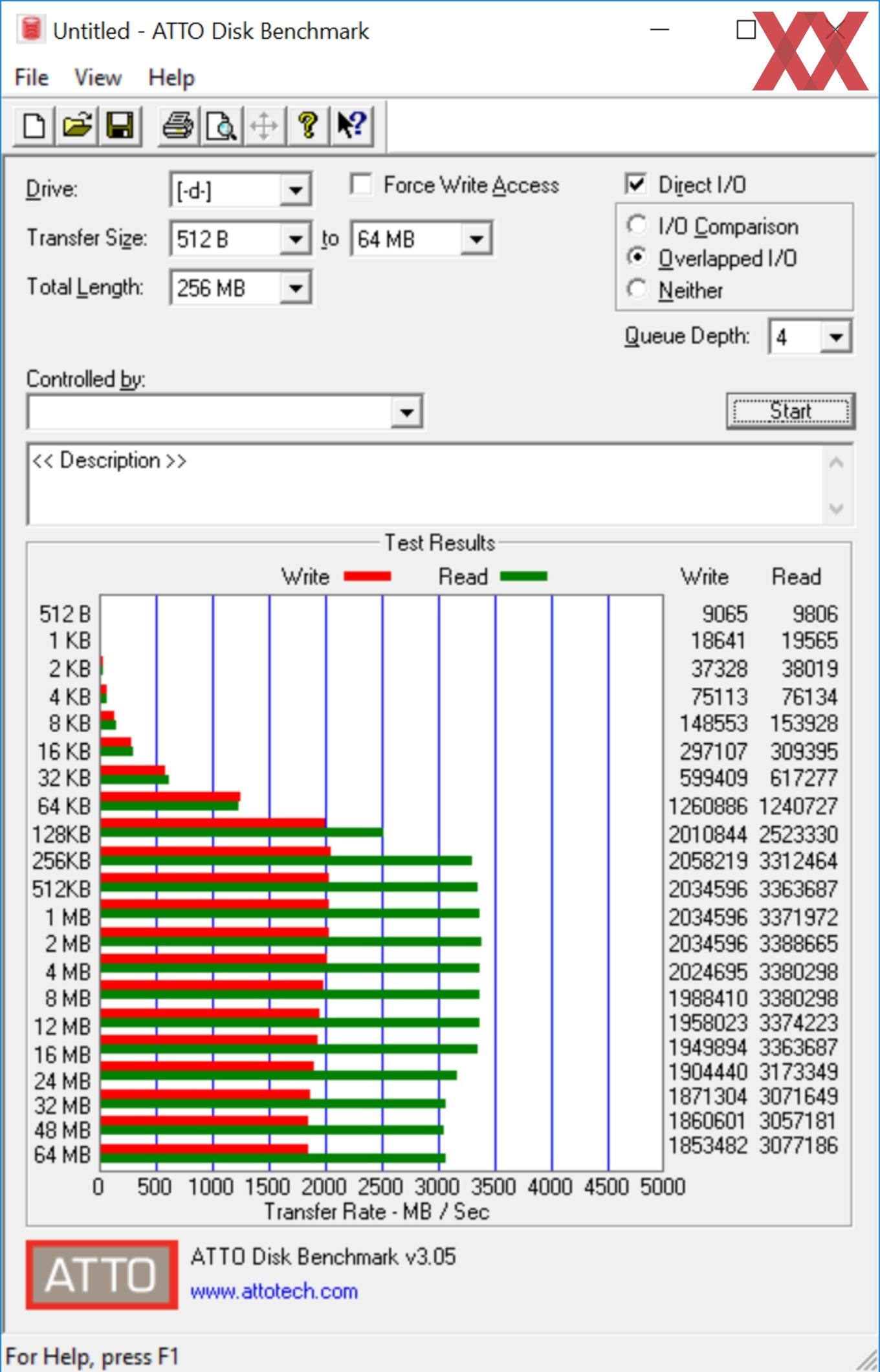Click the 599409 write value for 32 KB

[713, 778]
